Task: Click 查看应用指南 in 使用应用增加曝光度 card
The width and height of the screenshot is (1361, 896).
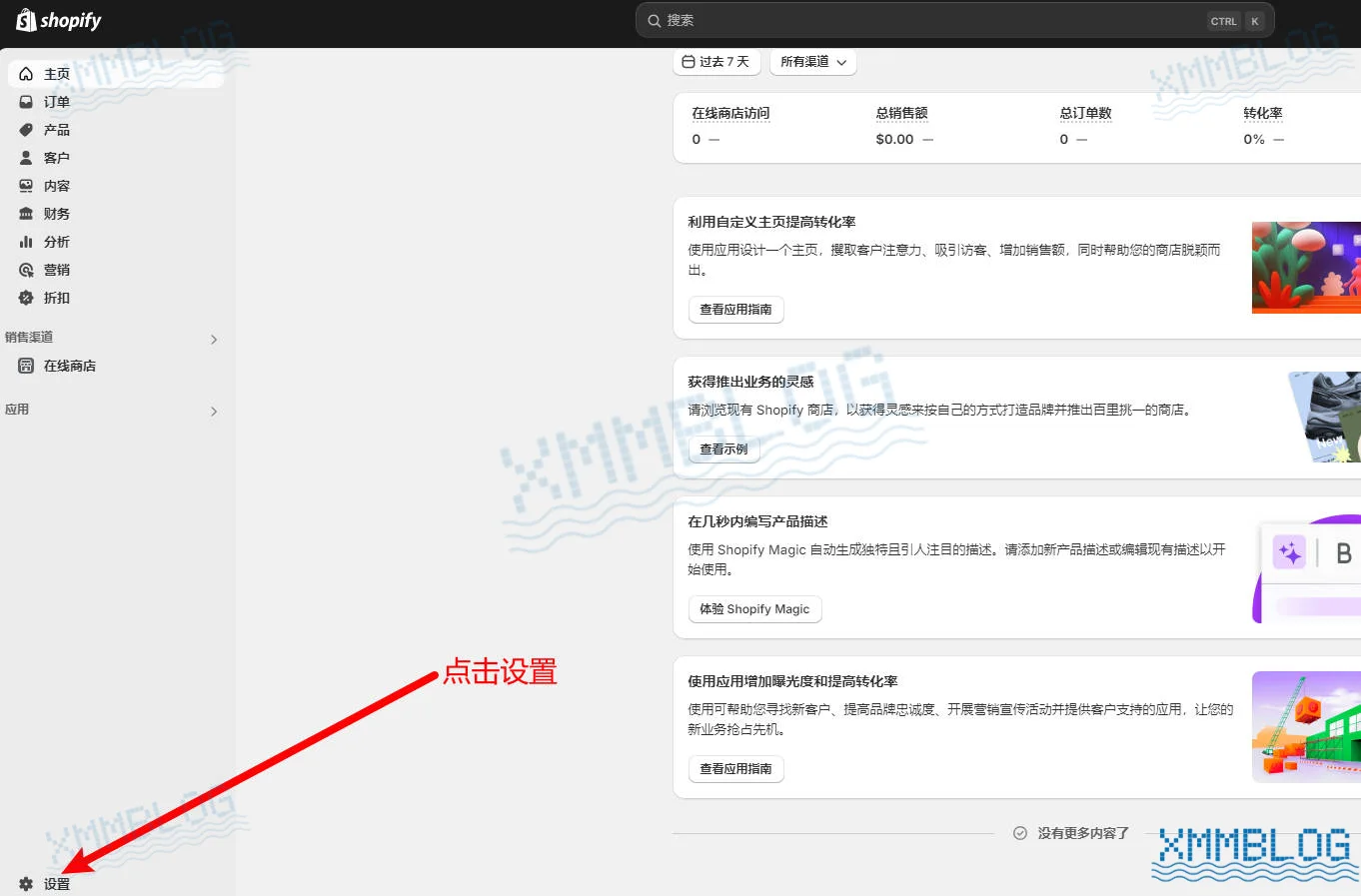Action: tap(736, 769)
